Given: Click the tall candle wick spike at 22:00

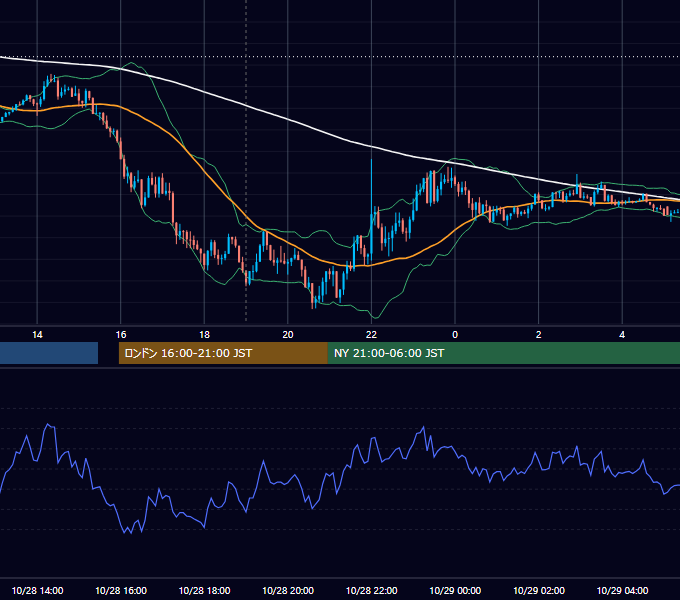Looking at the screenshot, I should 371,186.
